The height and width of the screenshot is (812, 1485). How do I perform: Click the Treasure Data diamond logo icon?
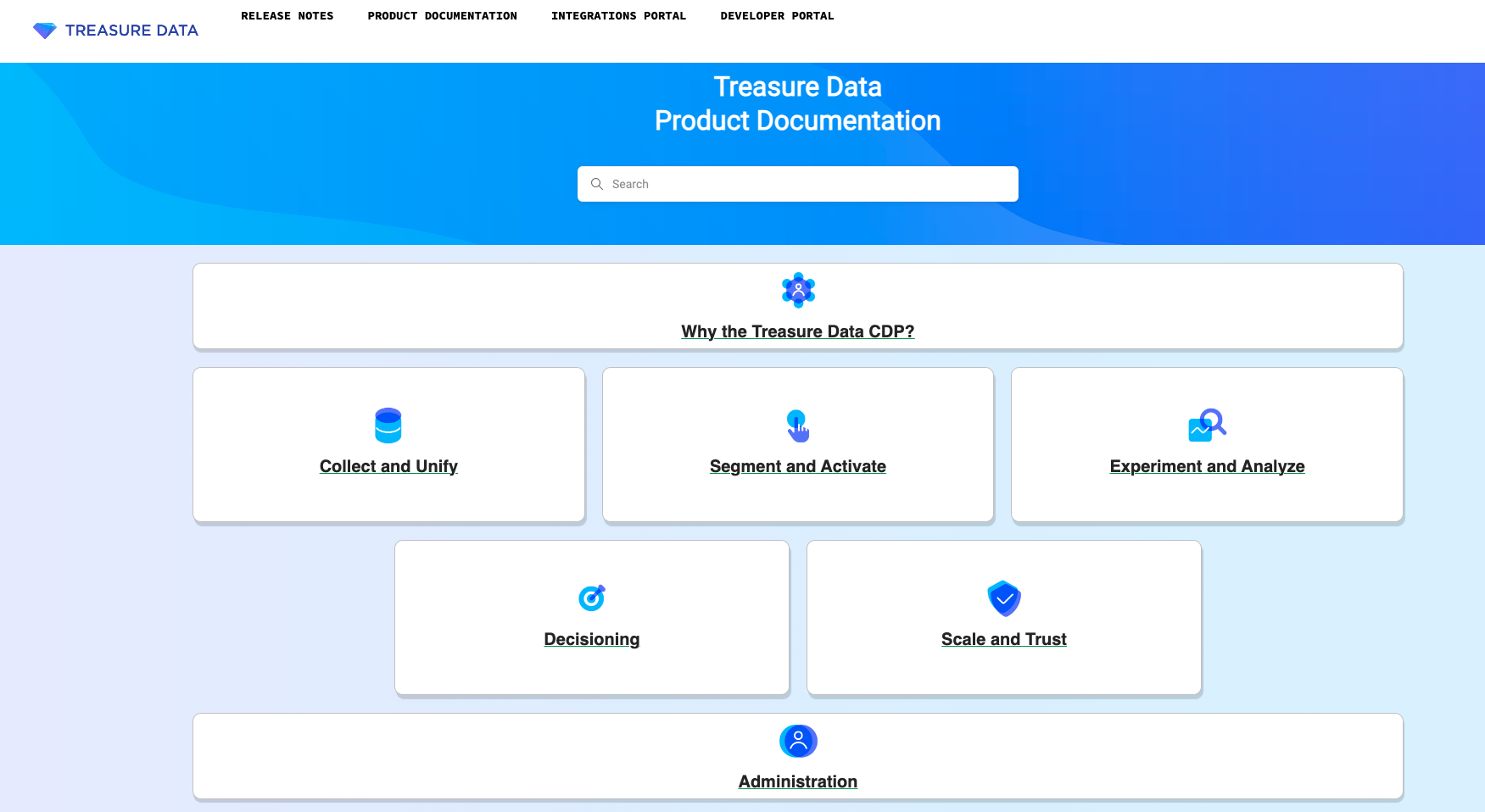point(44,31)
